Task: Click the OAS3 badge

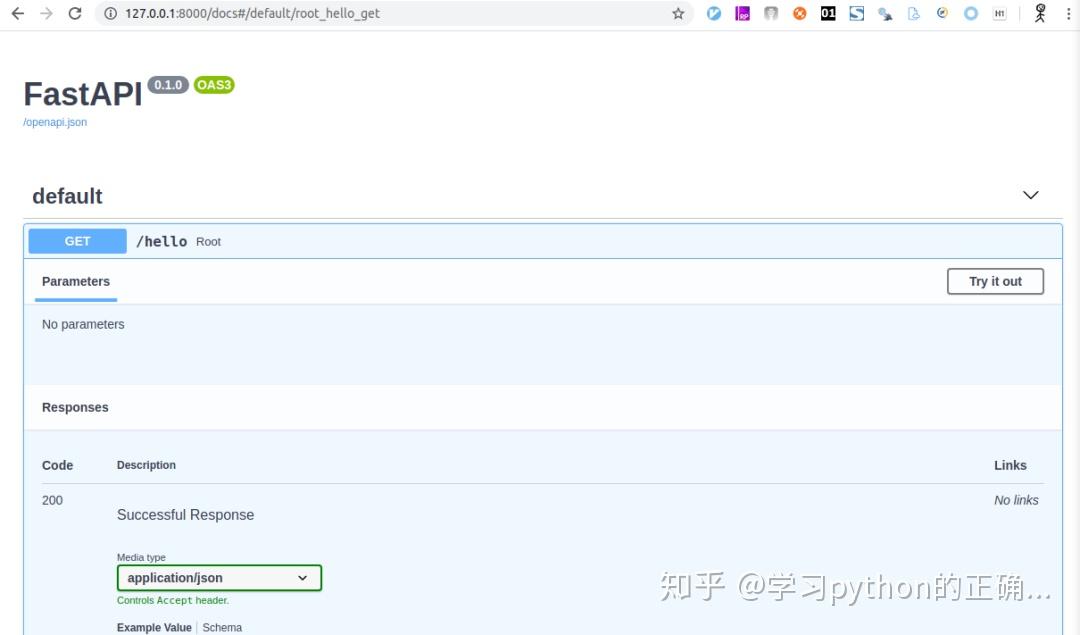Action: click(x=214, y=85)
